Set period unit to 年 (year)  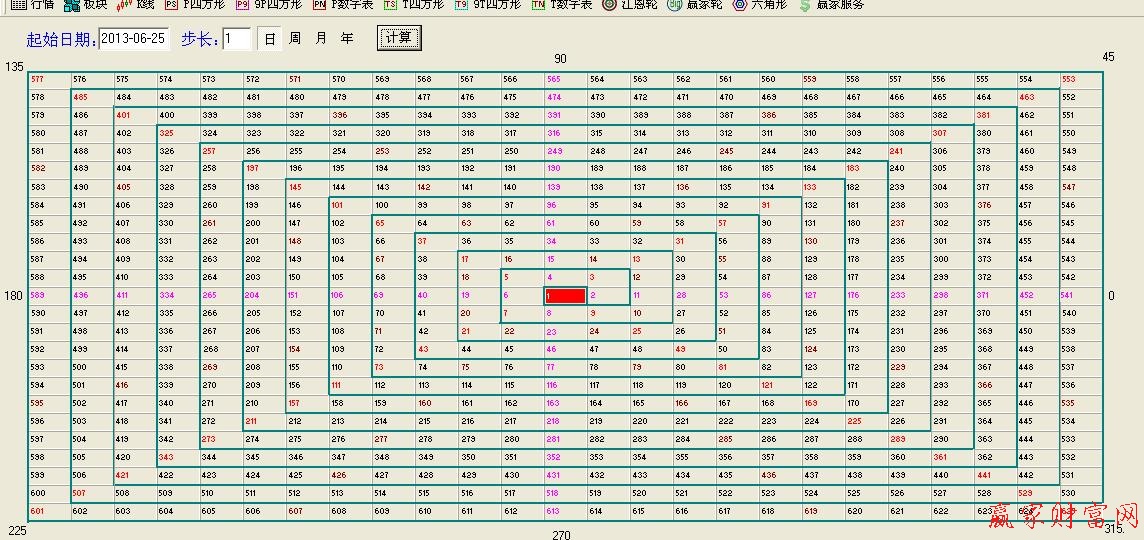pyautogui.click(x=347, y=39)
